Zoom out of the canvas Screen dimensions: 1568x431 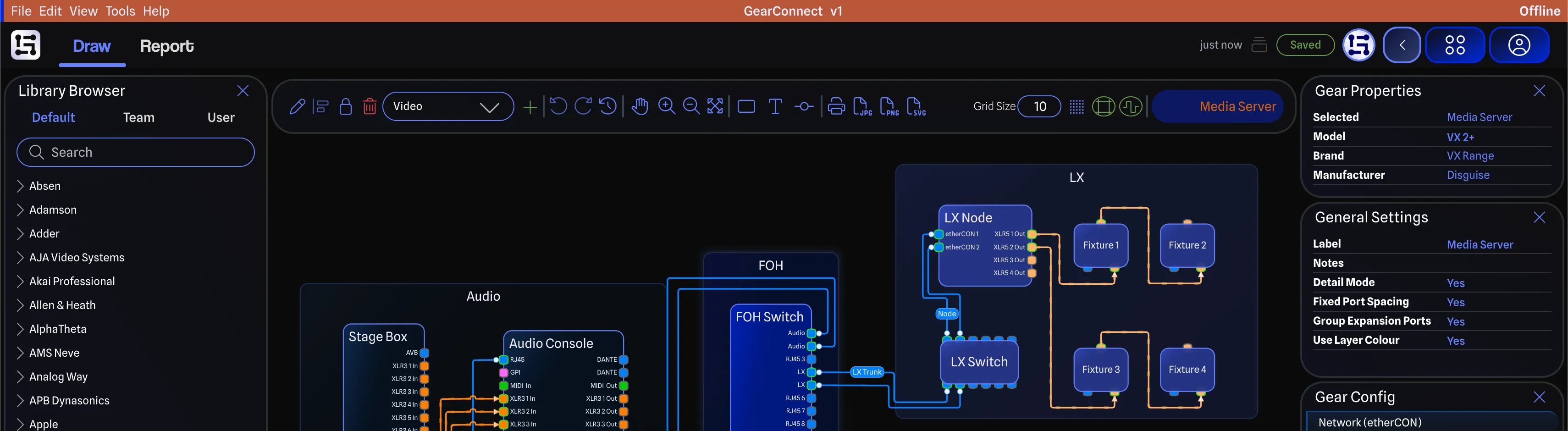pos(691,106)
